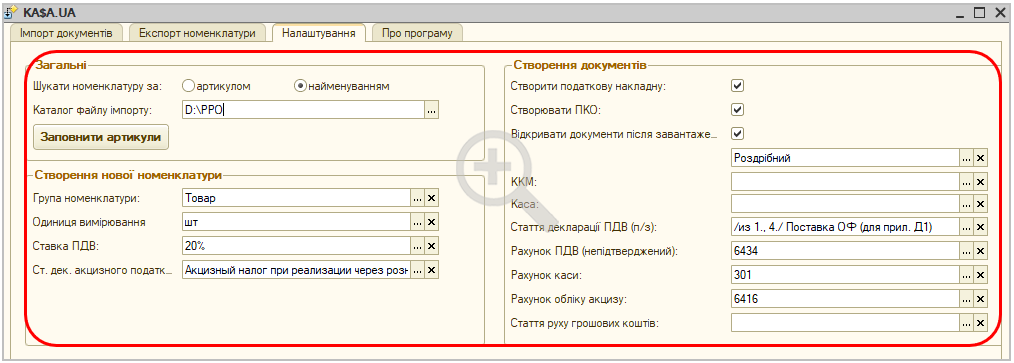This screenshot has height=363, width=1014.
Task: Switch to the Імпорт документів tab
Action: (67, 33)
